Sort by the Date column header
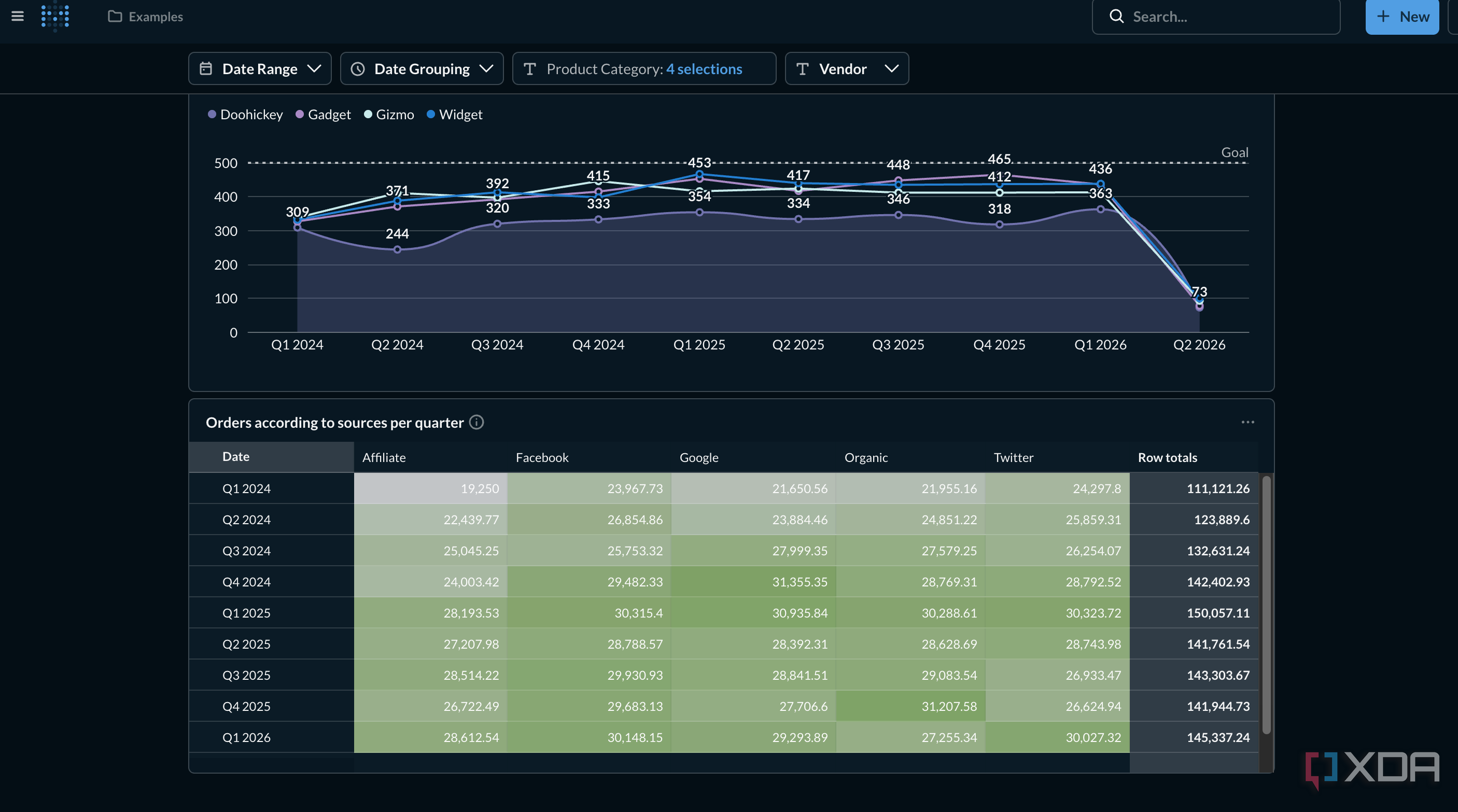The width and height of the screenshot is (1458, 812). click(x=271, y=457)
